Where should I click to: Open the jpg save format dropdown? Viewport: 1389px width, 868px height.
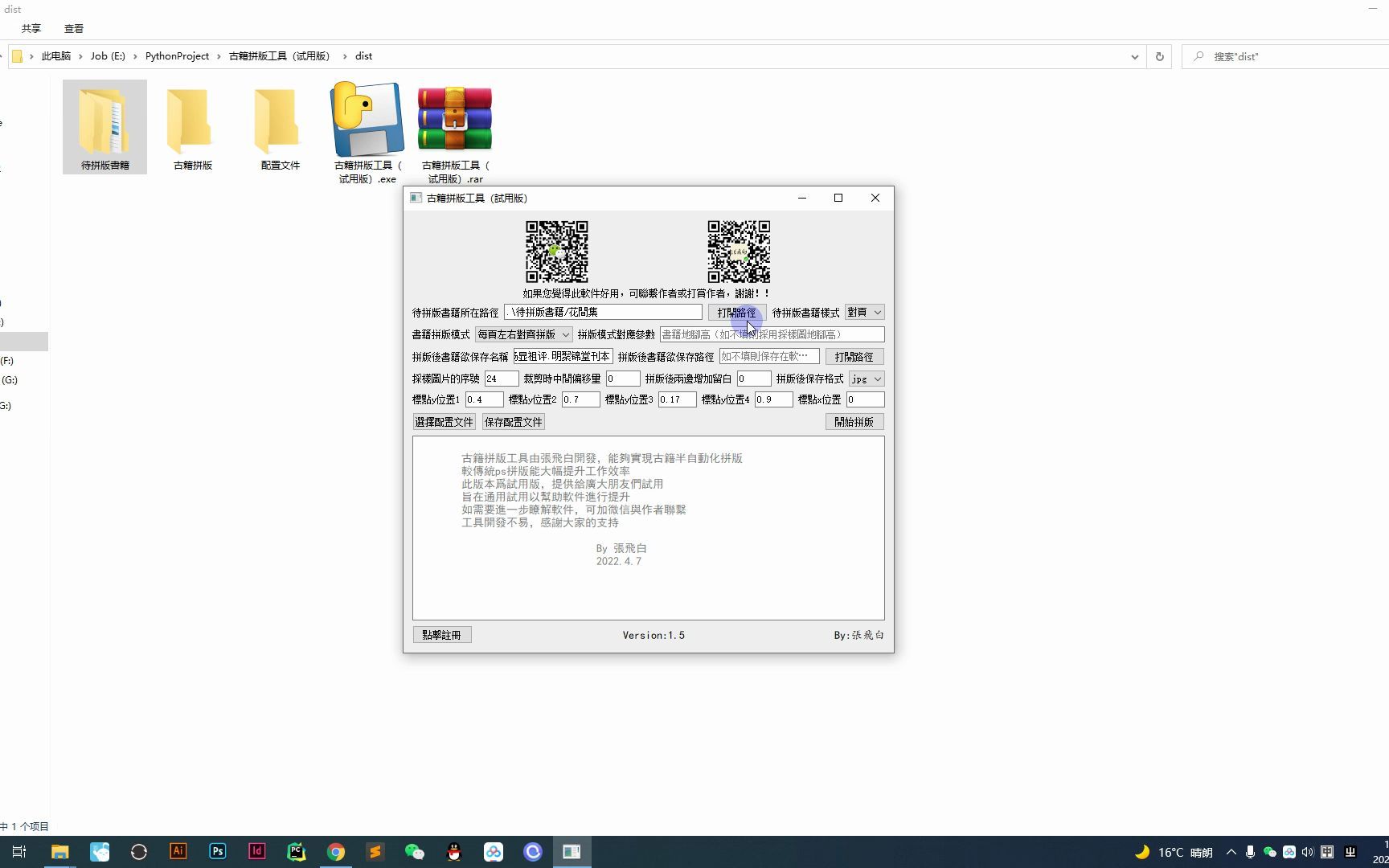pyautogui.click(x=867, y=379)
